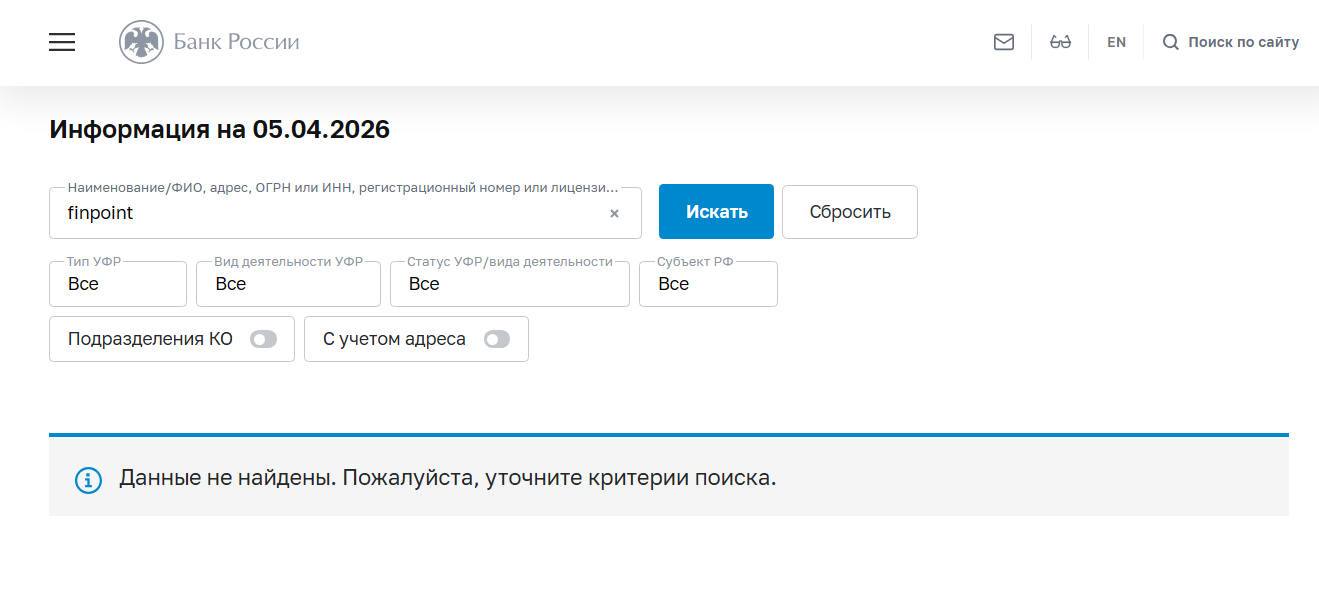The image size is (1319, 589).
Task: Open the 'Тип УФР' dropdown
Action: click(117, 284)
